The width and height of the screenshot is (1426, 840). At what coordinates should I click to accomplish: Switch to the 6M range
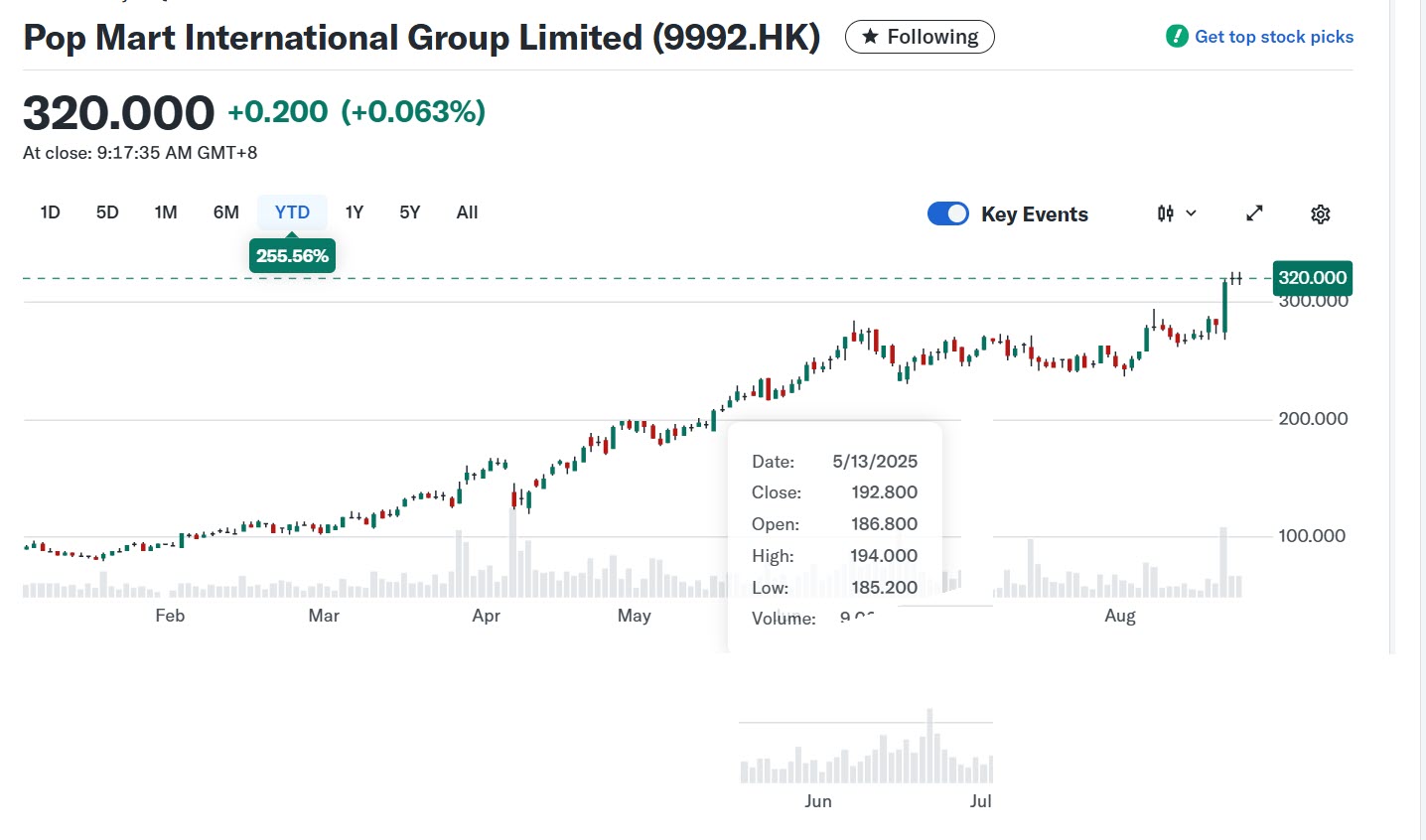(226, 212)
